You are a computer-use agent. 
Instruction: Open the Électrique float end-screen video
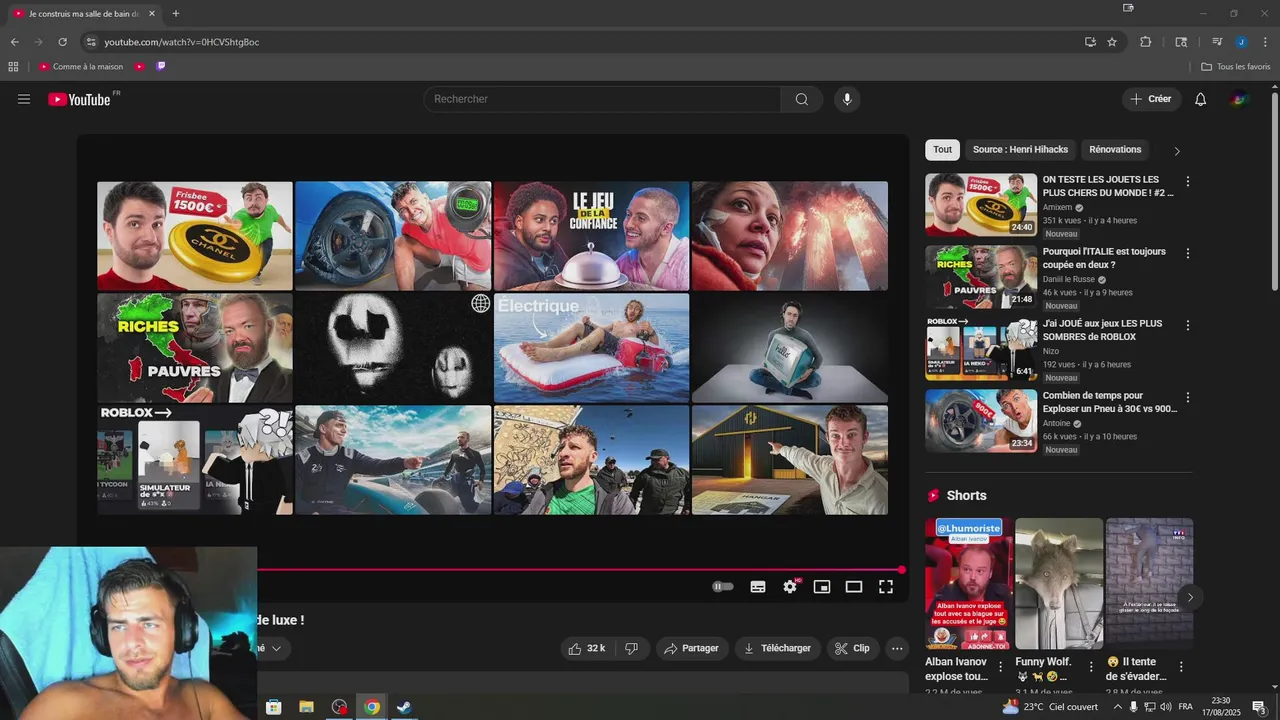tap(591, 348)
